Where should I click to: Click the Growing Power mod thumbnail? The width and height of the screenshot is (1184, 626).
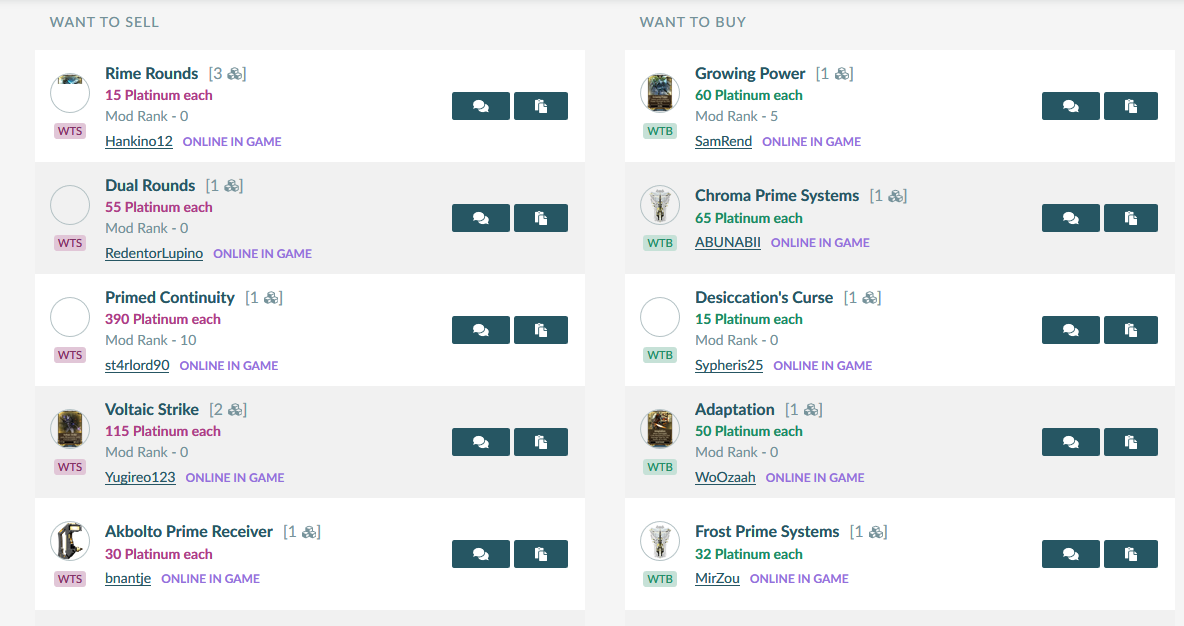[x=660, y=93]
